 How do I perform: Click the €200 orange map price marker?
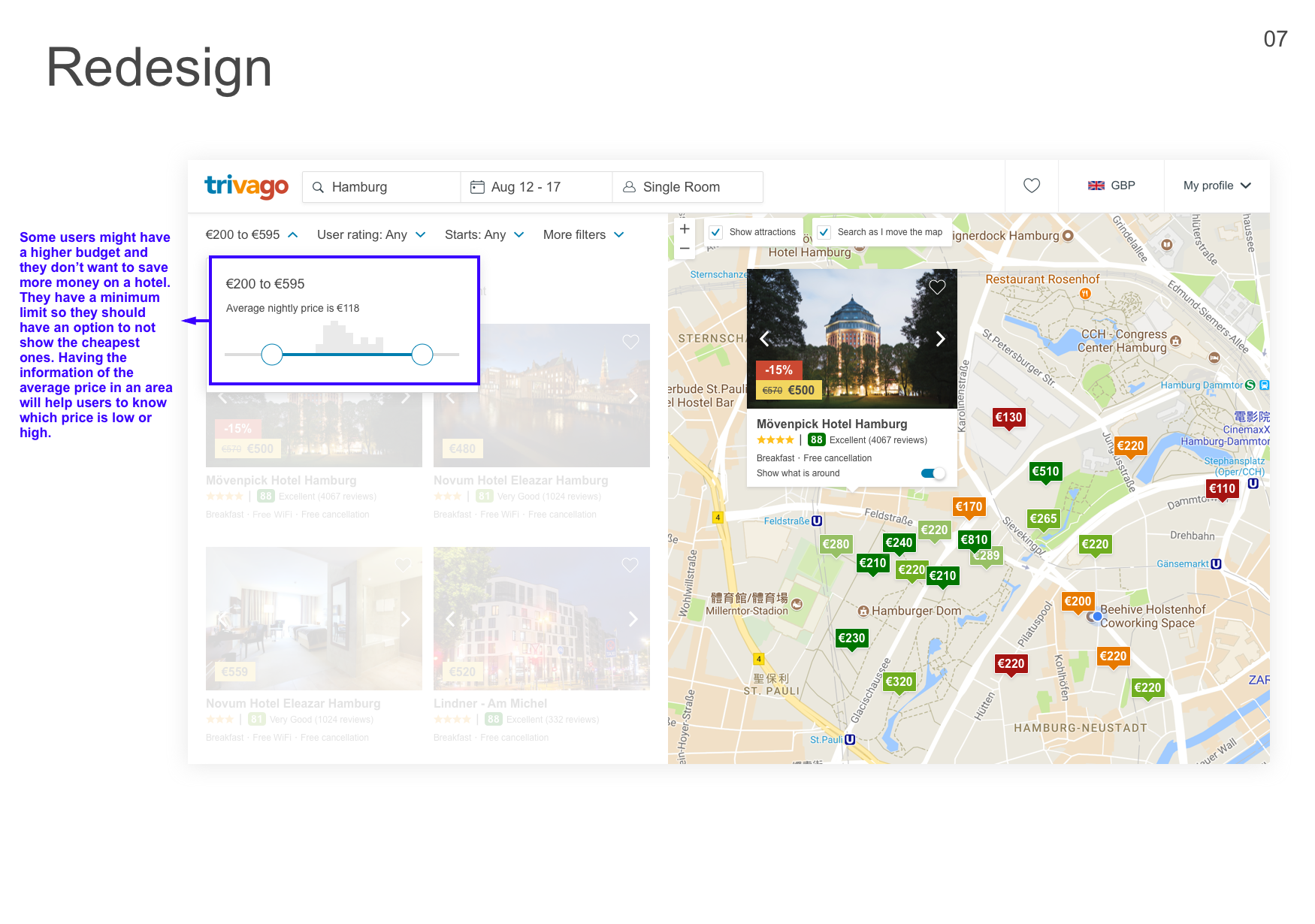(x=1078, y=603)
